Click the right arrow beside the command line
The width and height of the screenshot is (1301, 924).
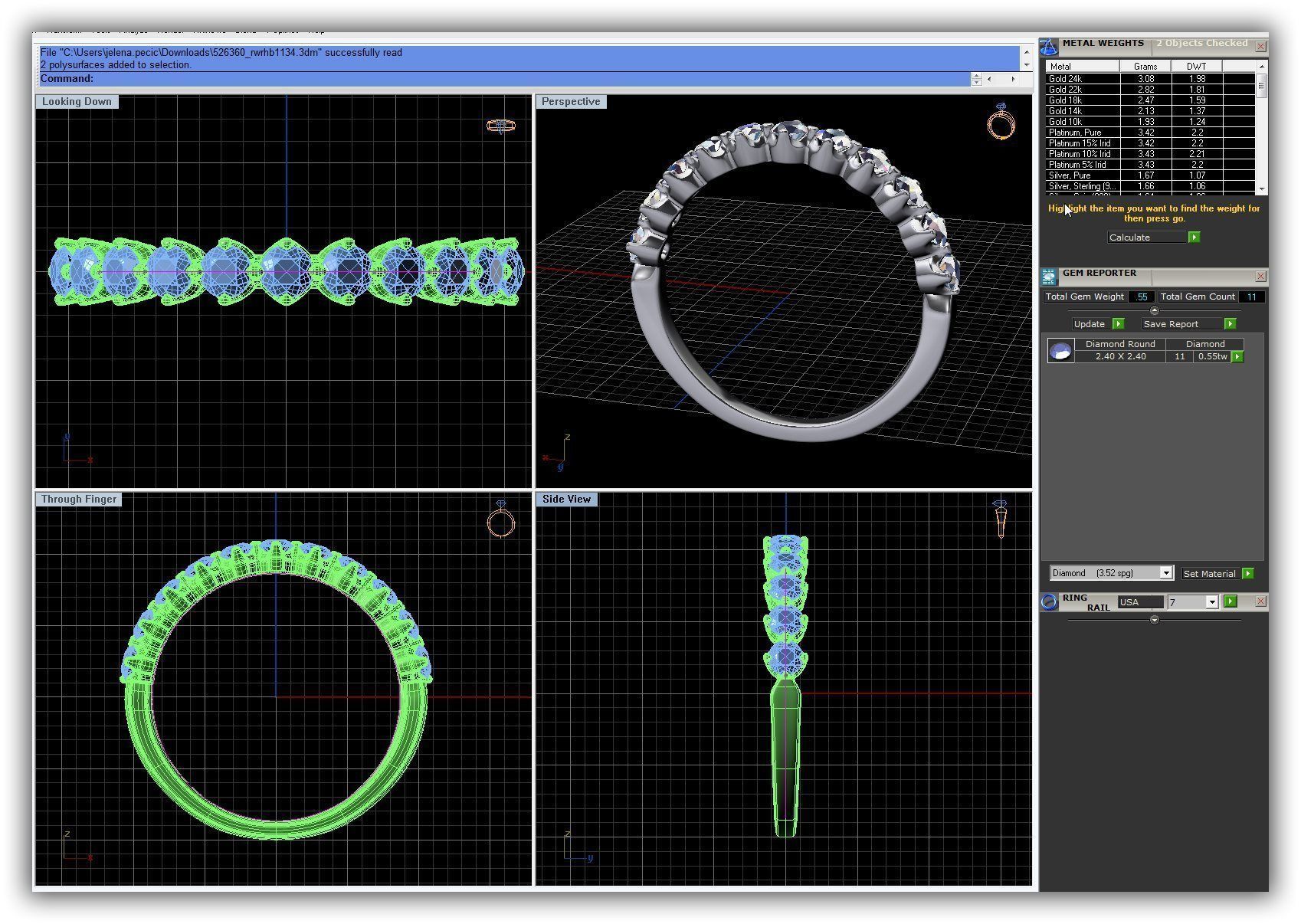coord(1013,79)
